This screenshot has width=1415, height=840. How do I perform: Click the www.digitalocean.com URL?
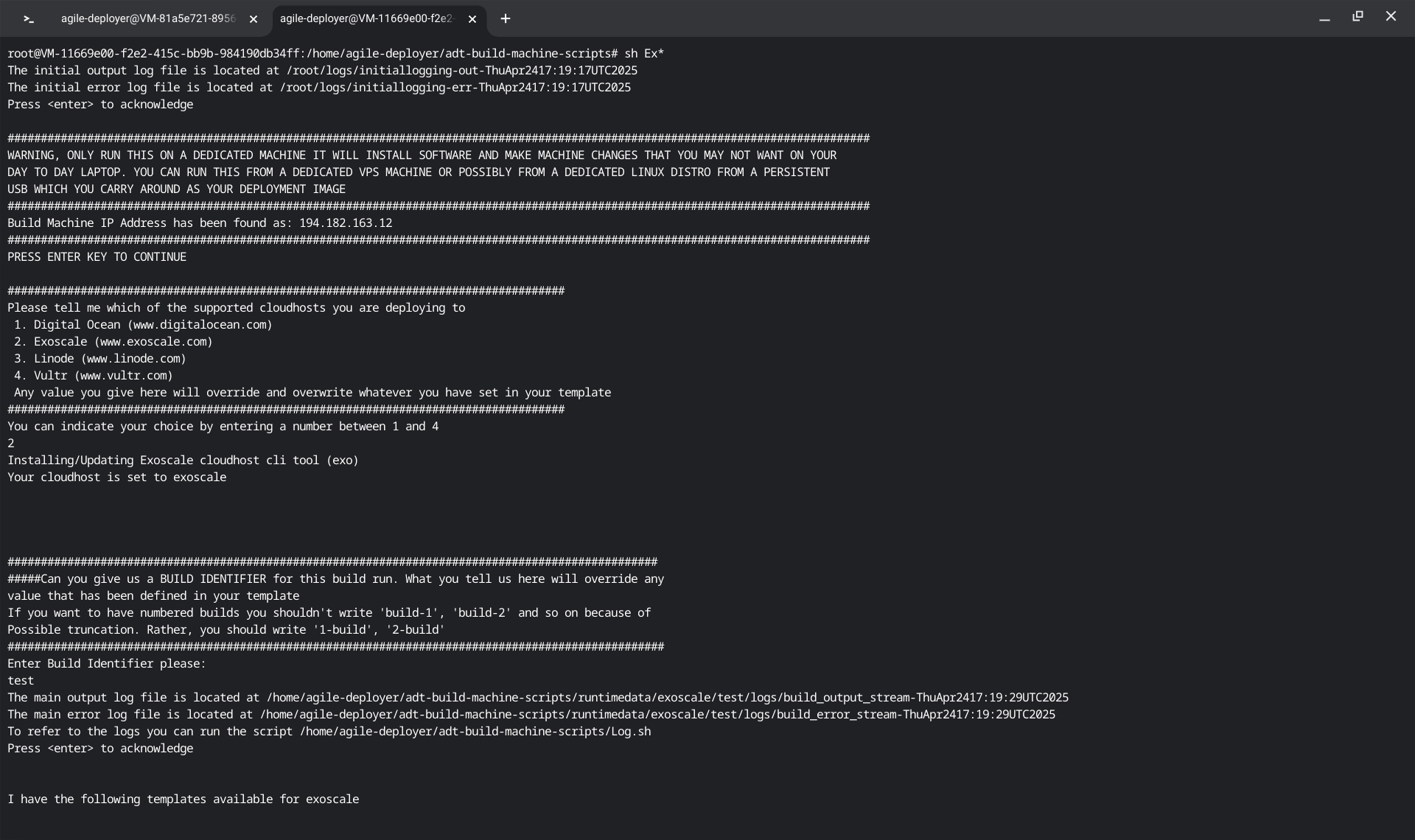click(x=200, y=325)
